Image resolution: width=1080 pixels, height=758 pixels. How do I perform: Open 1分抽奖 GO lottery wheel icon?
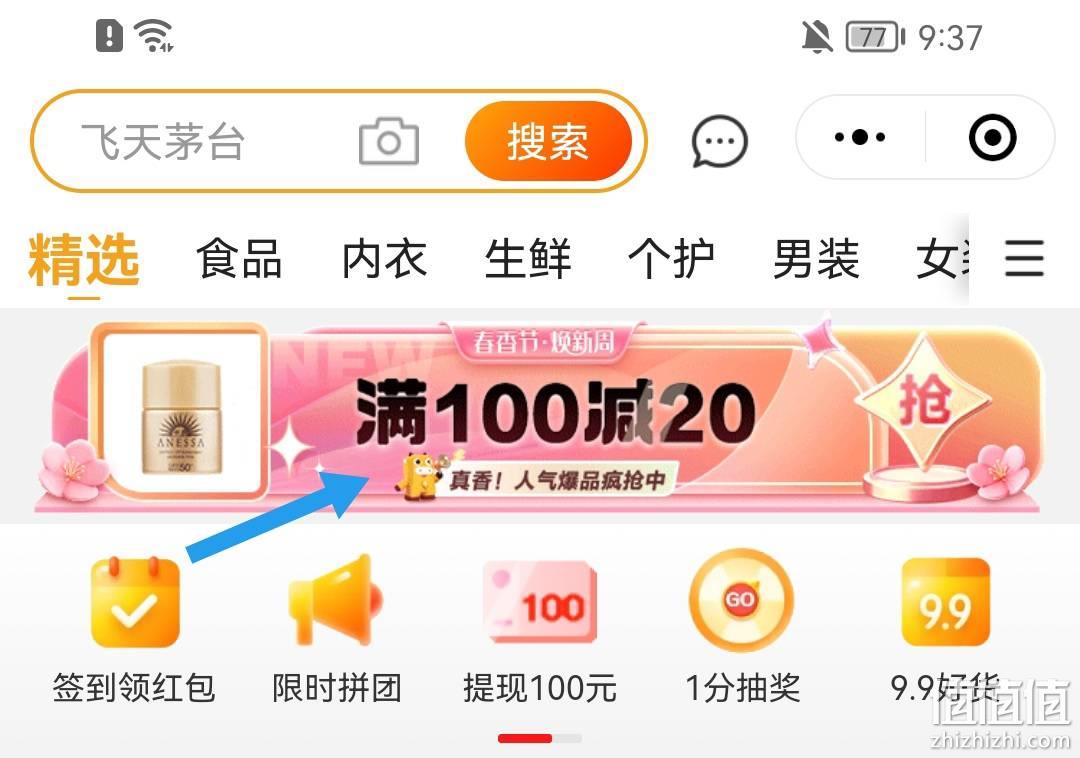click(x=741, y=600)
